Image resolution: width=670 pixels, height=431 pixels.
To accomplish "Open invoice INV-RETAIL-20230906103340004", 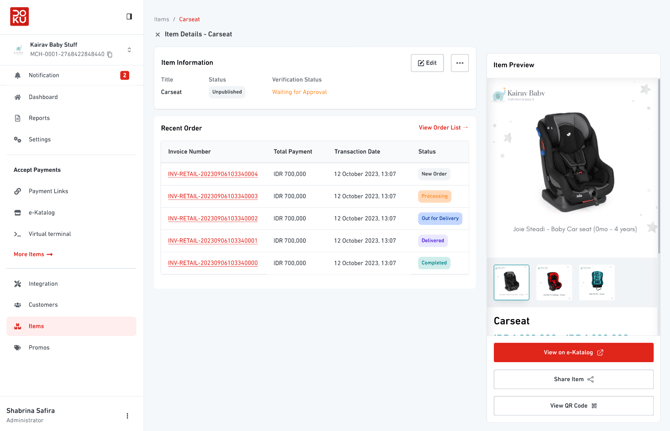I will click(x=212, y=174).
